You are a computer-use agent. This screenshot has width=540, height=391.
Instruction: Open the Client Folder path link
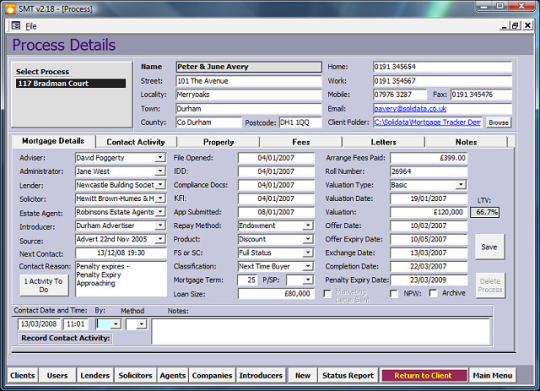point(427,122)
